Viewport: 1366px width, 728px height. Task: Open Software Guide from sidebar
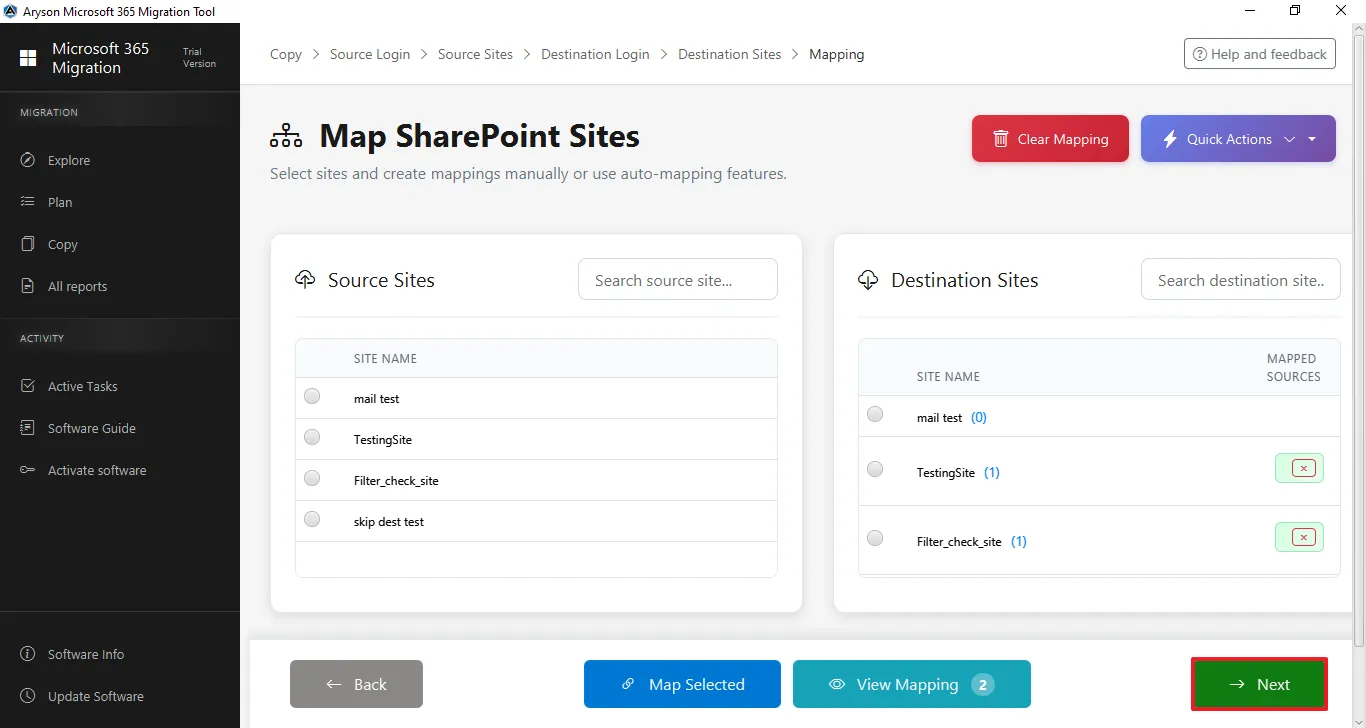pyautogui.click(x=91, y=428)
